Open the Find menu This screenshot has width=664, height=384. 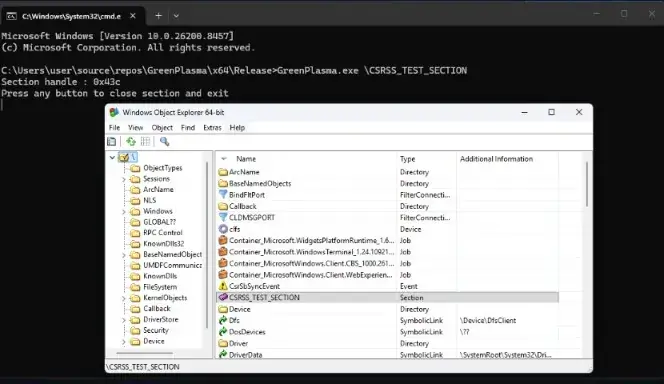pyautogui.click(x=188, y=127)
